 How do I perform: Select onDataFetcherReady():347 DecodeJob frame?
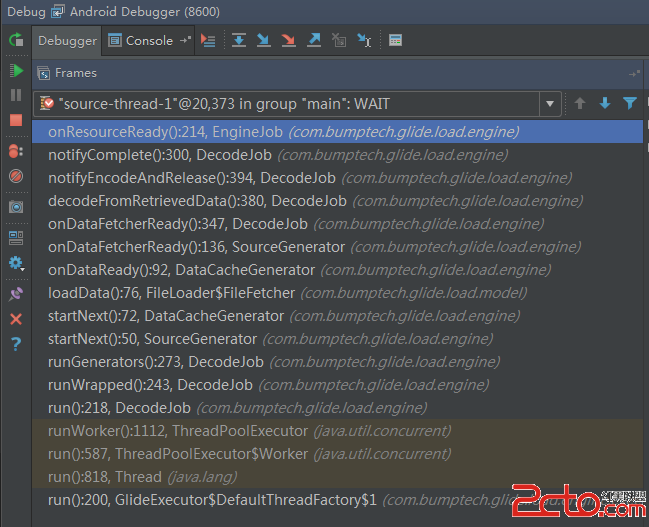(337, 224)
